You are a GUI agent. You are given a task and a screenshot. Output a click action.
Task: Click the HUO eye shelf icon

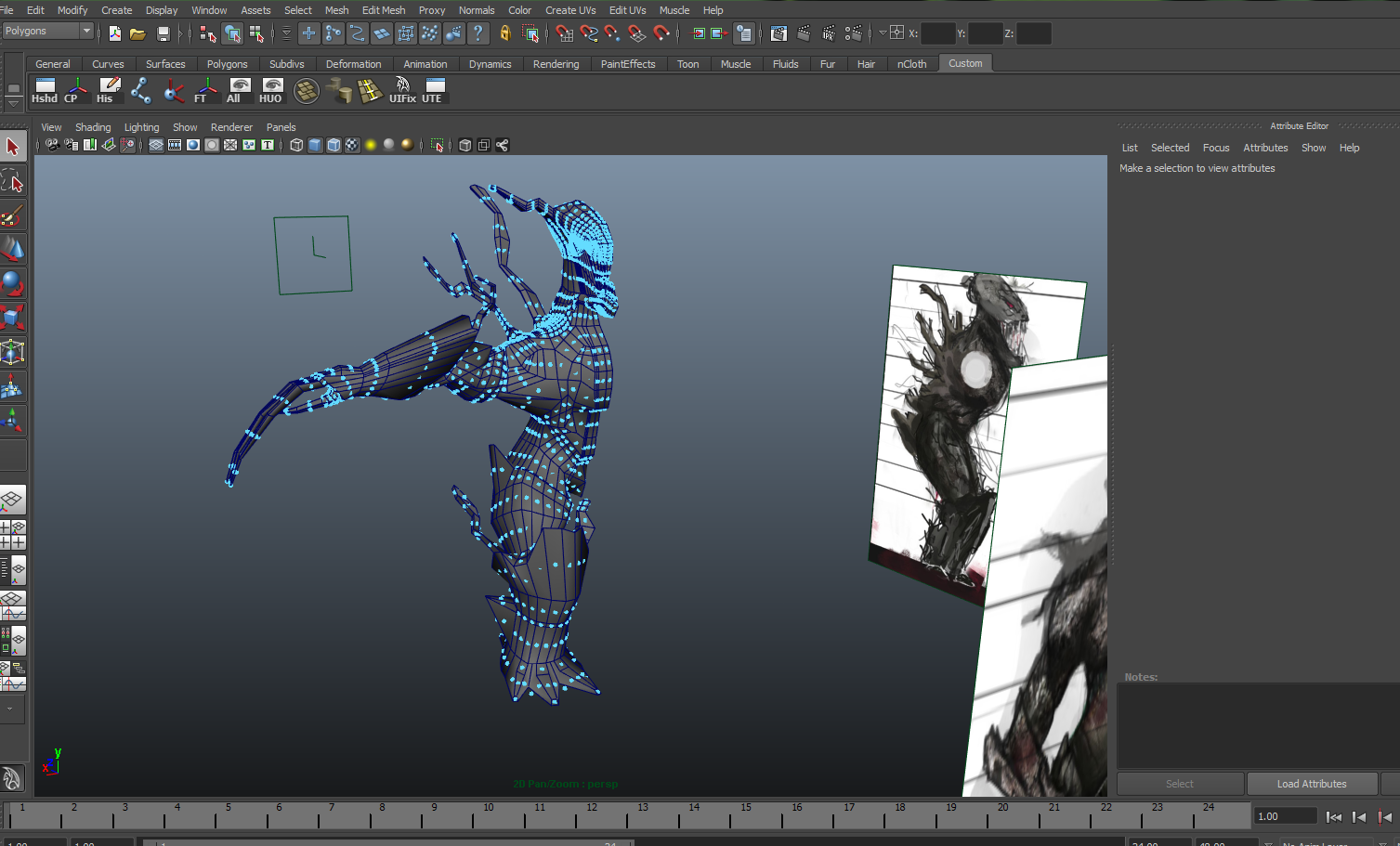tap(270, 90)
